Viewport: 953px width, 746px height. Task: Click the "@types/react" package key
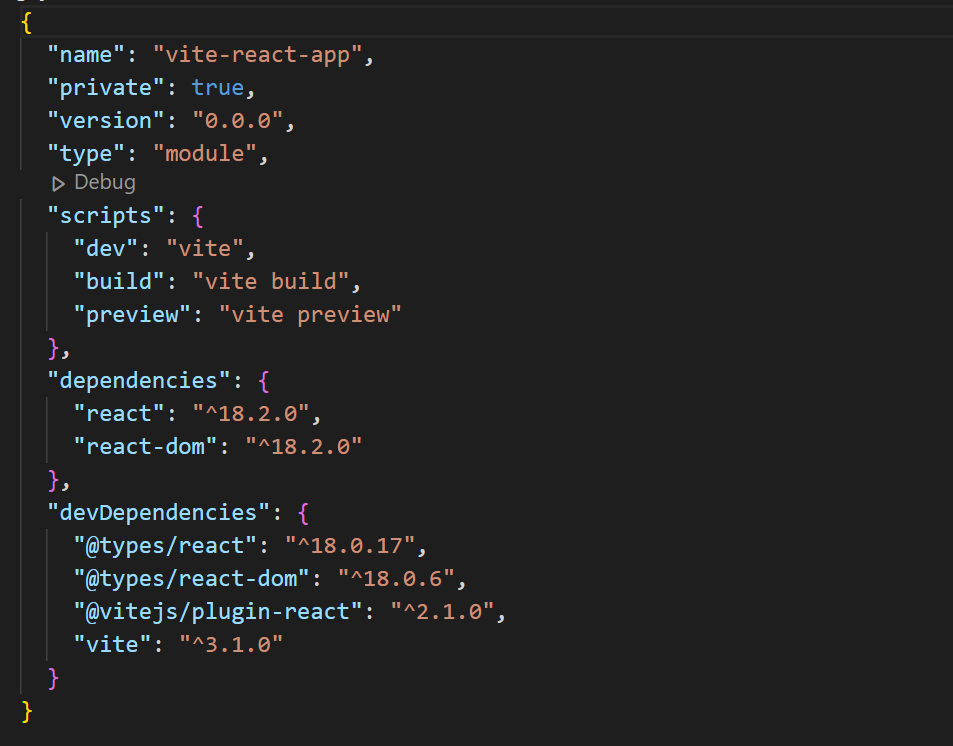tap(165, 545)
